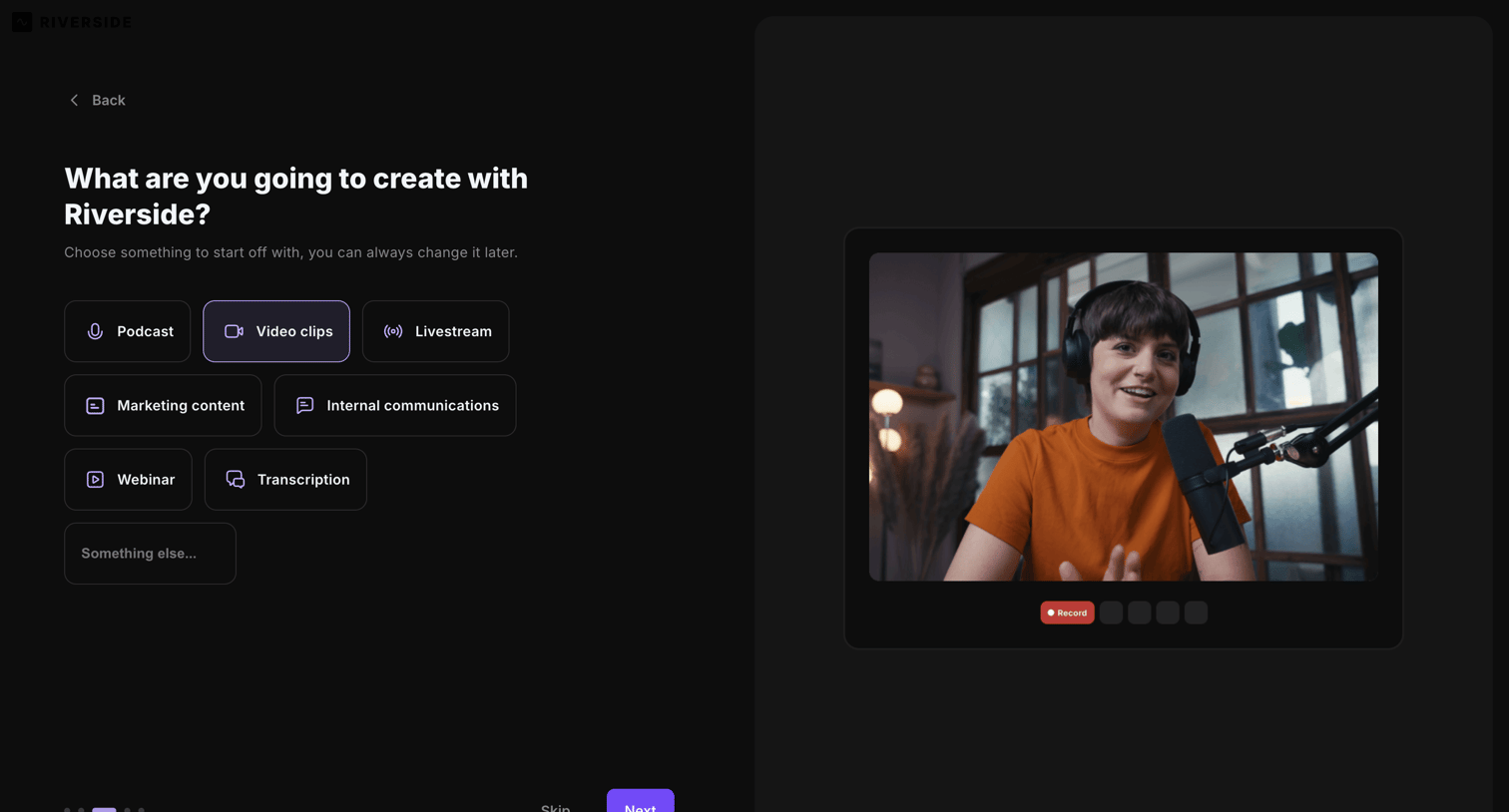
Task: Click the play icon on the Webinar option
Action: 95,480
